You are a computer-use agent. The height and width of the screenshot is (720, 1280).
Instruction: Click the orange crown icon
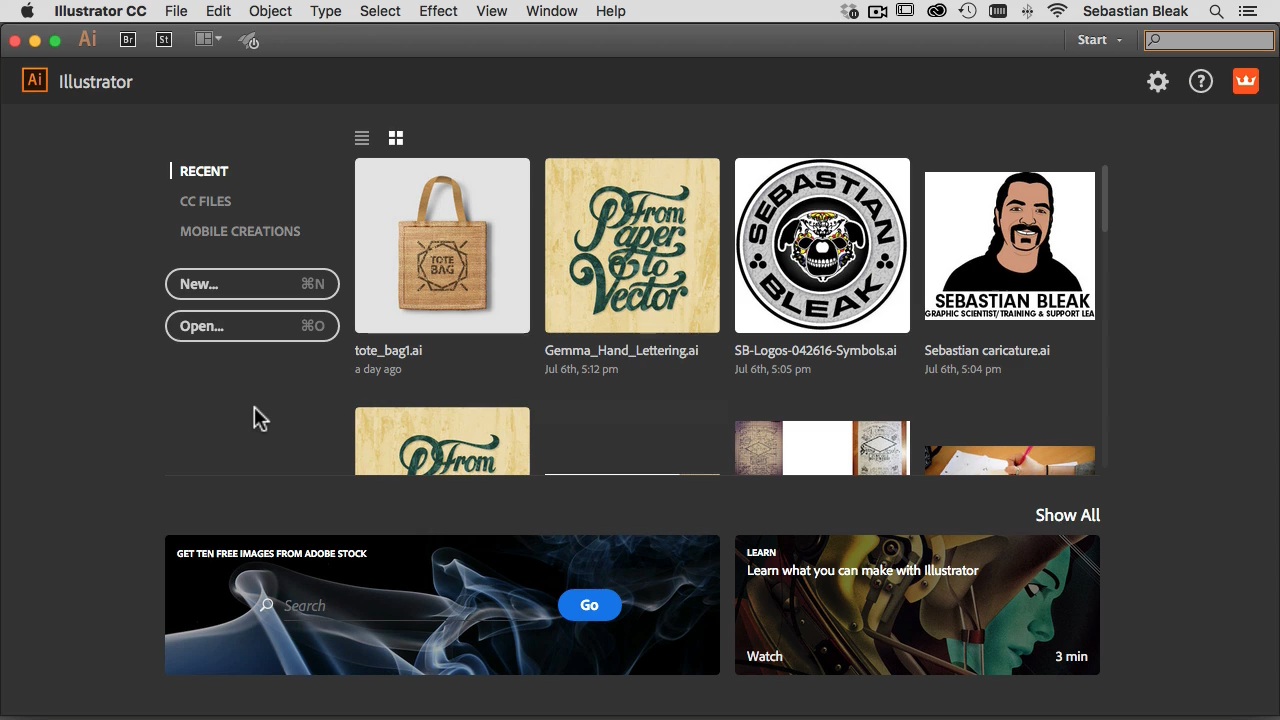pos(1245,82)
